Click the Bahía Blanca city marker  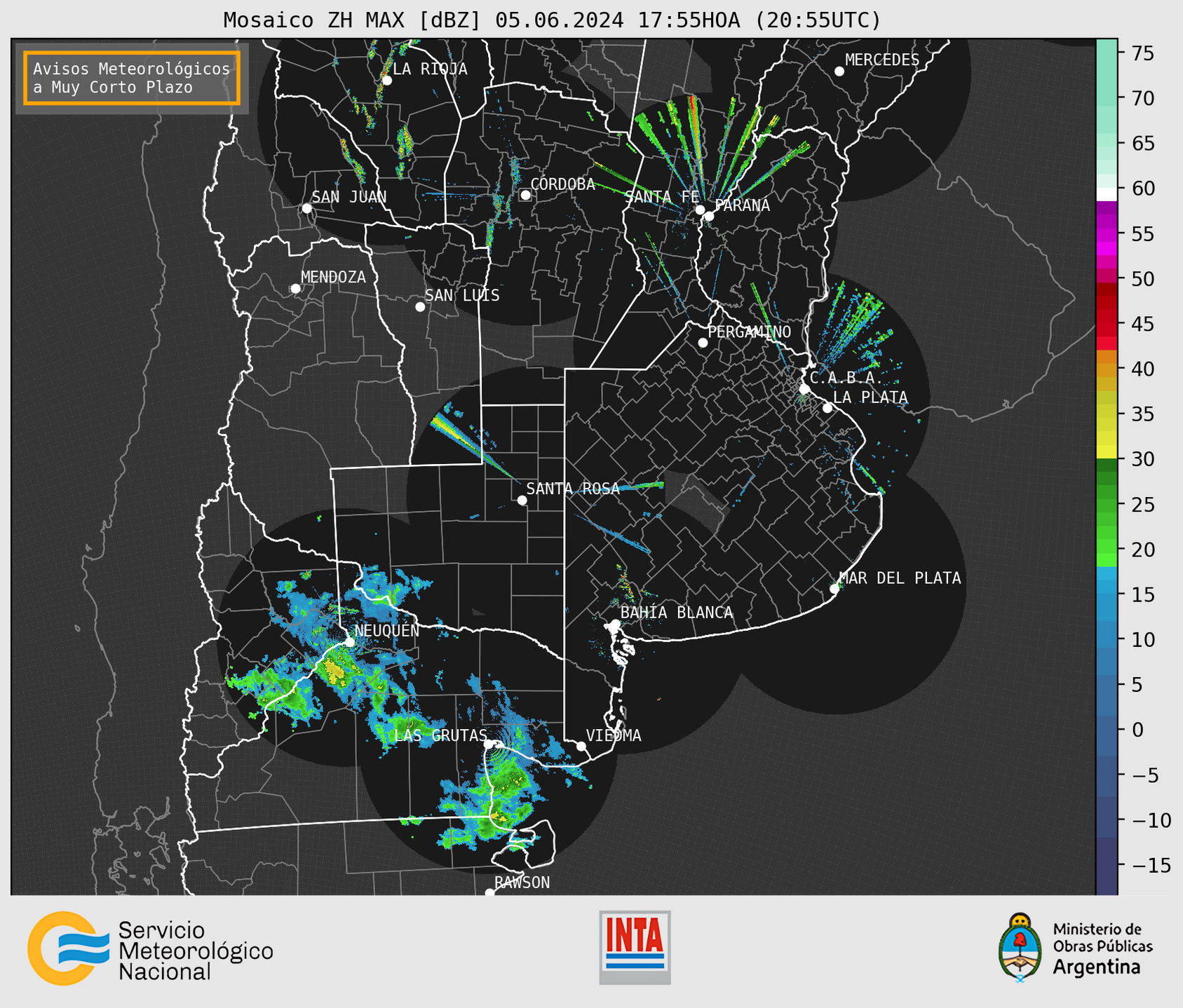coord(615,624)
